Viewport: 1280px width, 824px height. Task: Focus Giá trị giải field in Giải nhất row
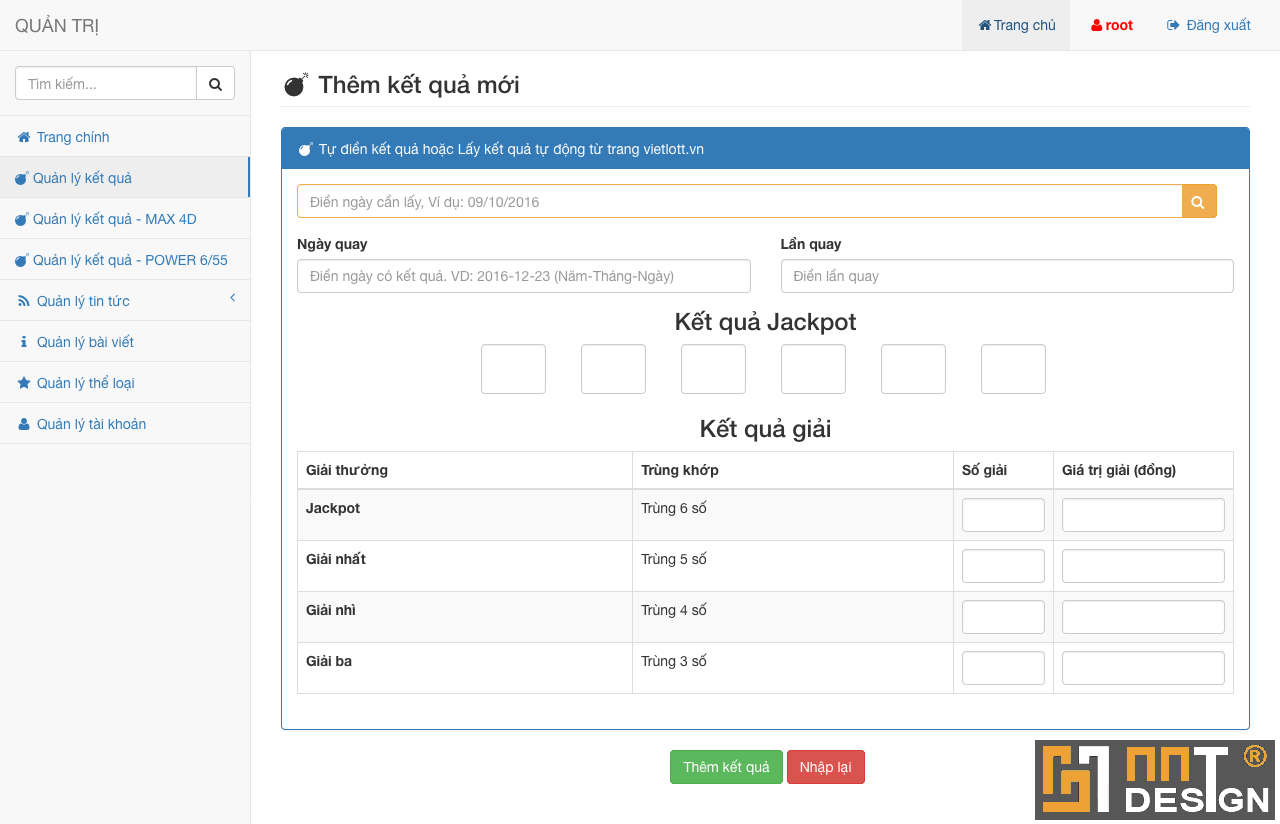(1143, 566)
